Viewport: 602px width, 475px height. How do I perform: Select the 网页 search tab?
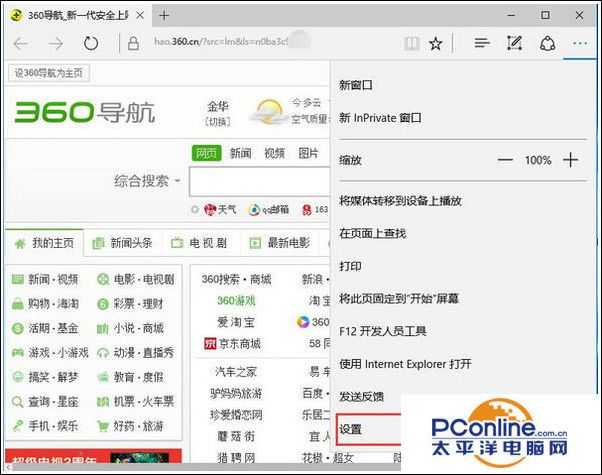pos(207,153)
